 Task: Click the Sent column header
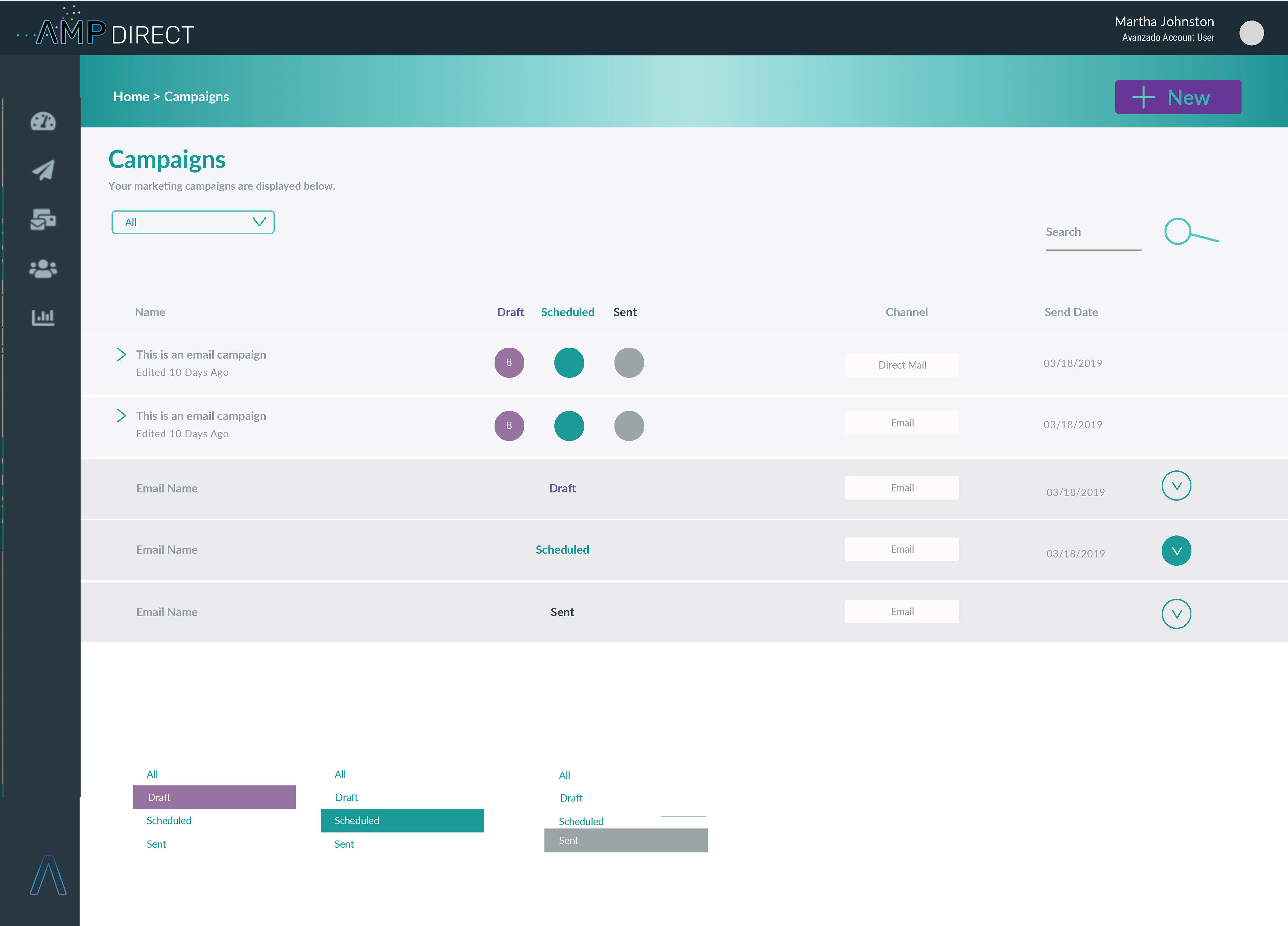pos(625,312)
